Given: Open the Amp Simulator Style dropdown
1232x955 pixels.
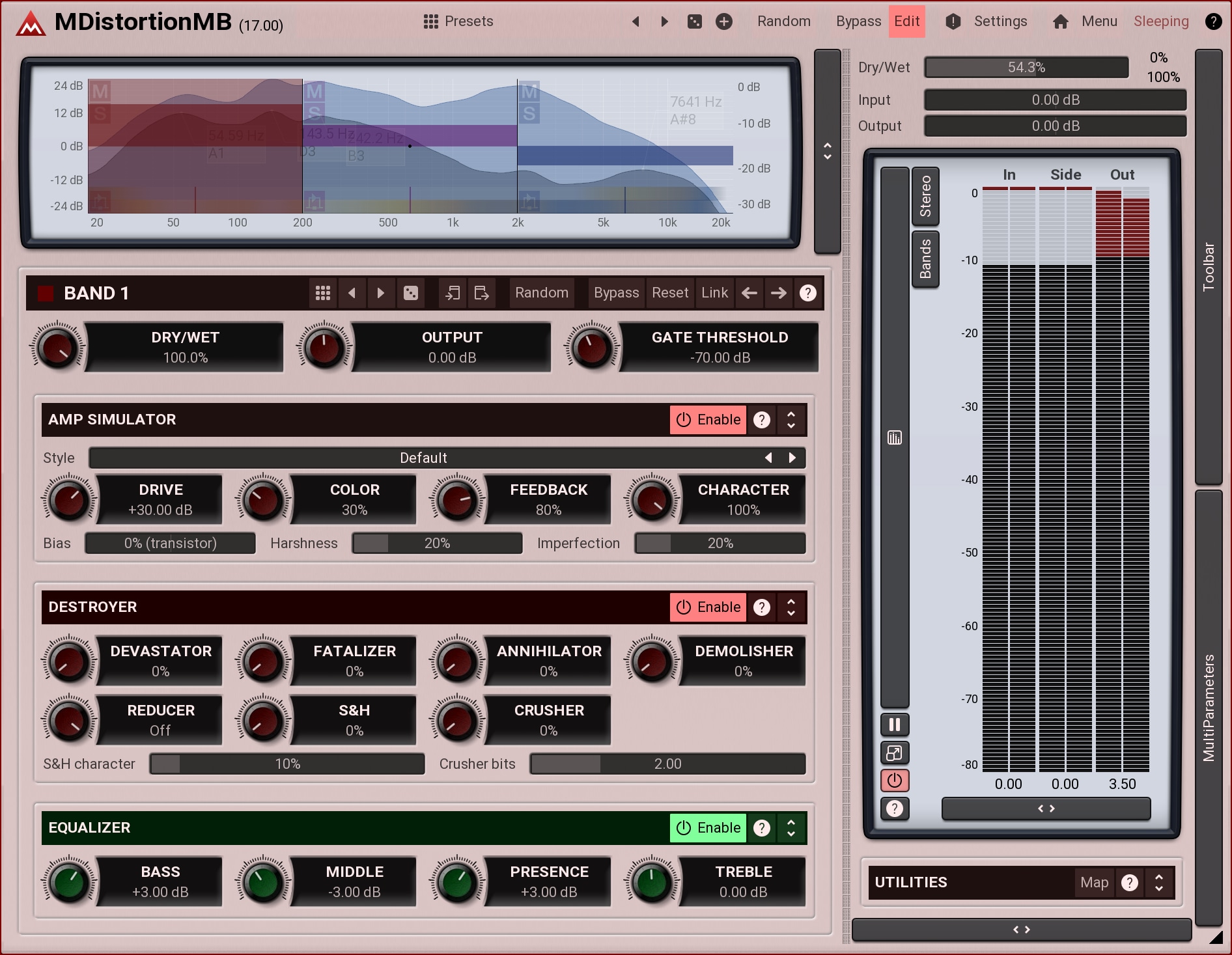Looking at the screenshot, I should point(423,458).
